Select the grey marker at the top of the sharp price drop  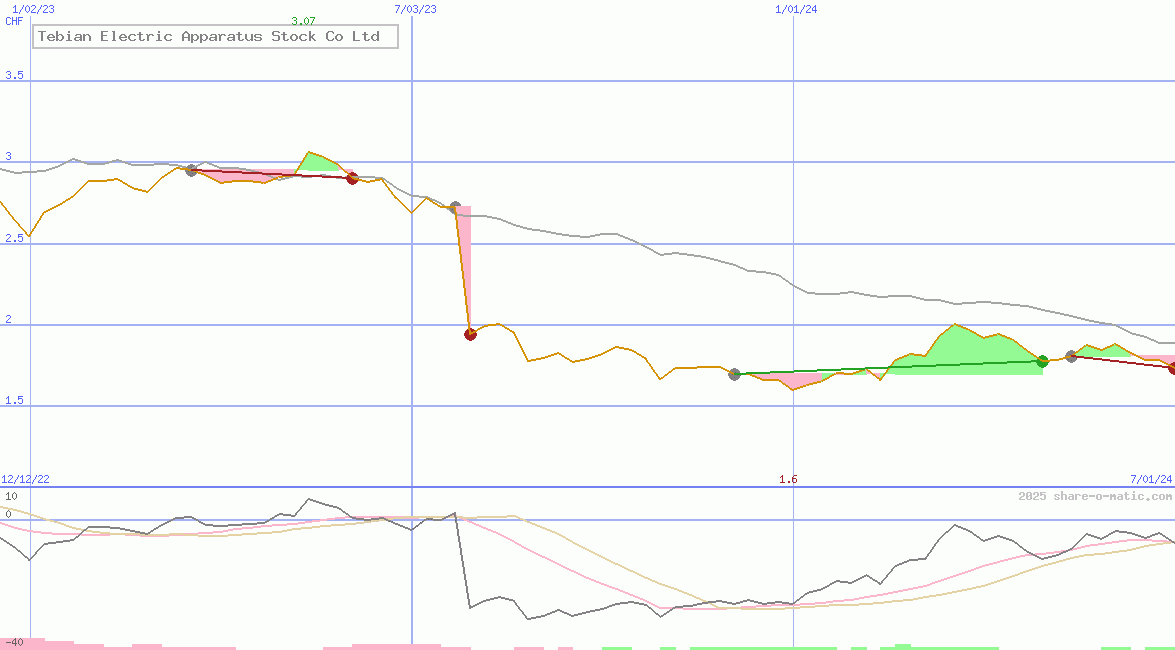coord(455,208)
